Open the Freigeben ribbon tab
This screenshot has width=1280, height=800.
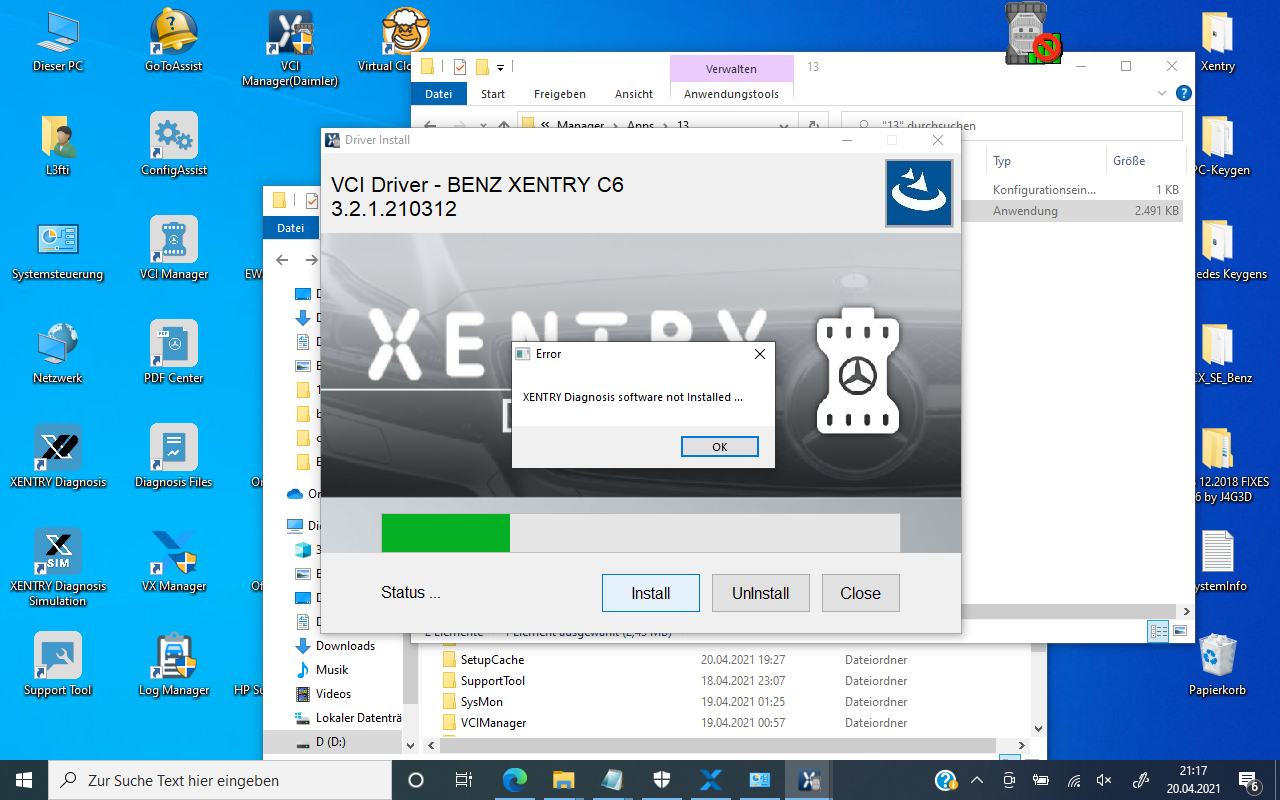tap(560, 94)
